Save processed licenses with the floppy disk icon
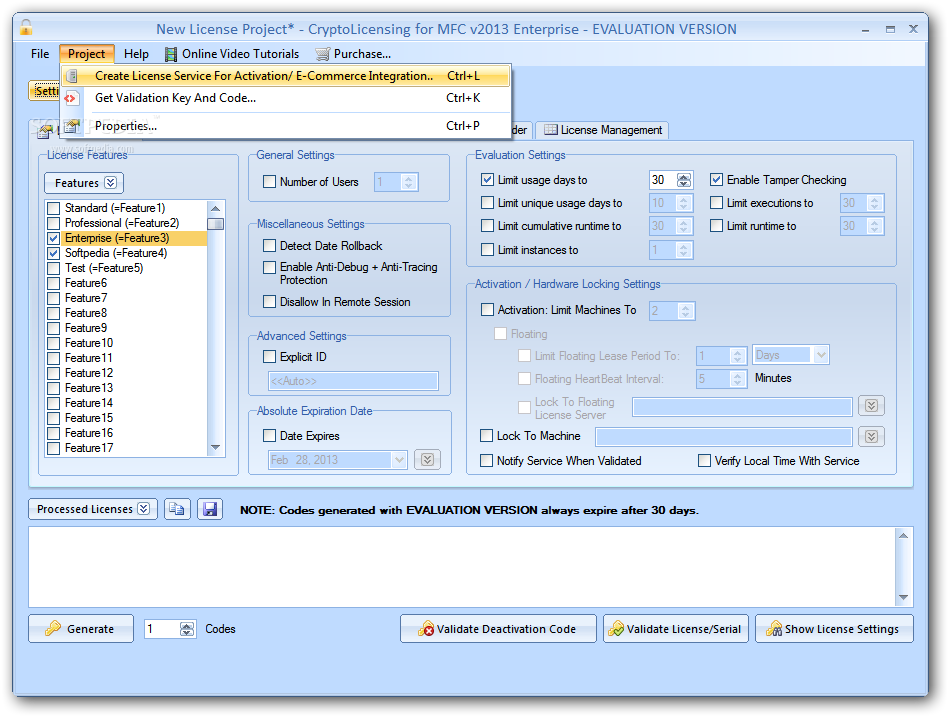This screenshot has height=717, width=949. click(x=210, y=509)
